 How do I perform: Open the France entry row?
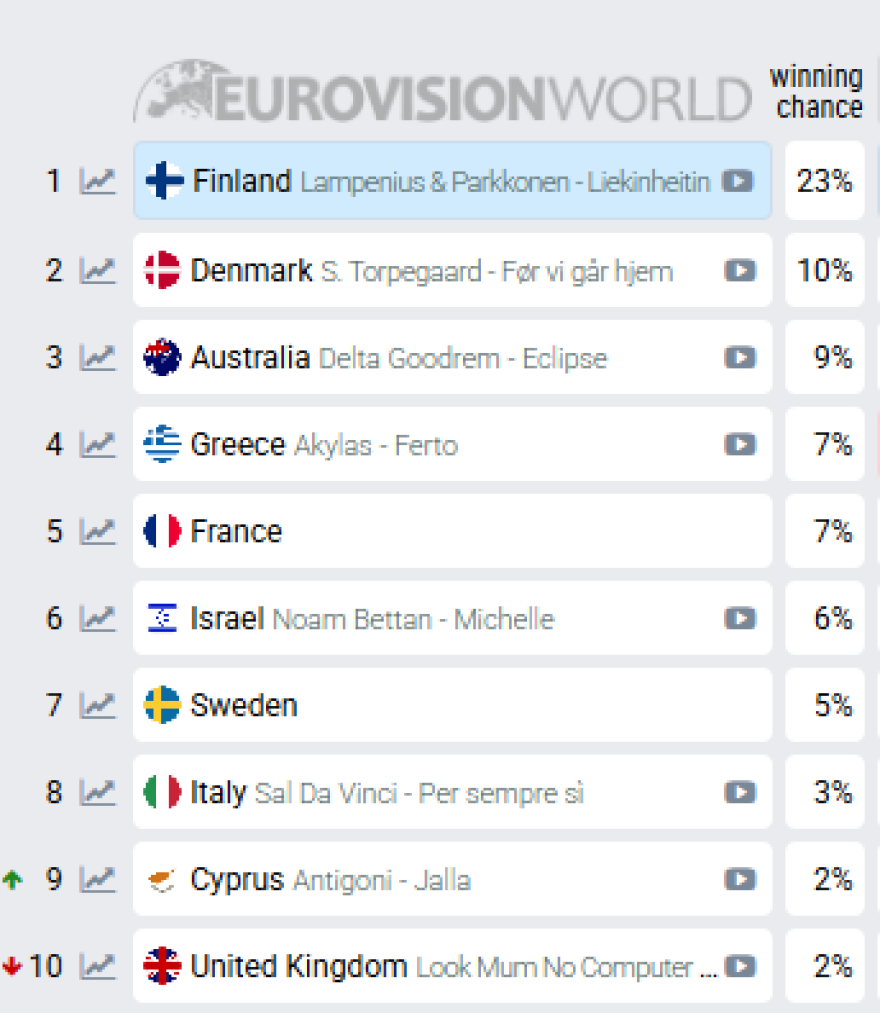(450, 531)
